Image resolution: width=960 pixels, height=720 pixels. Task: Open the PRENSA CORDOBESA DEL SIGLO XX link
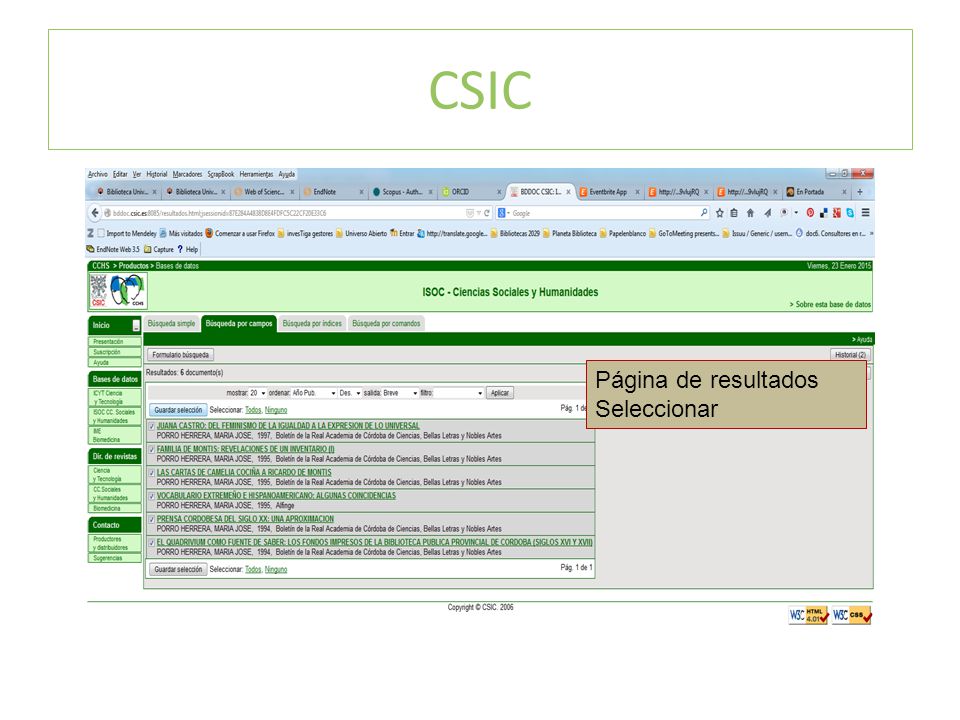tap(245, 519)
